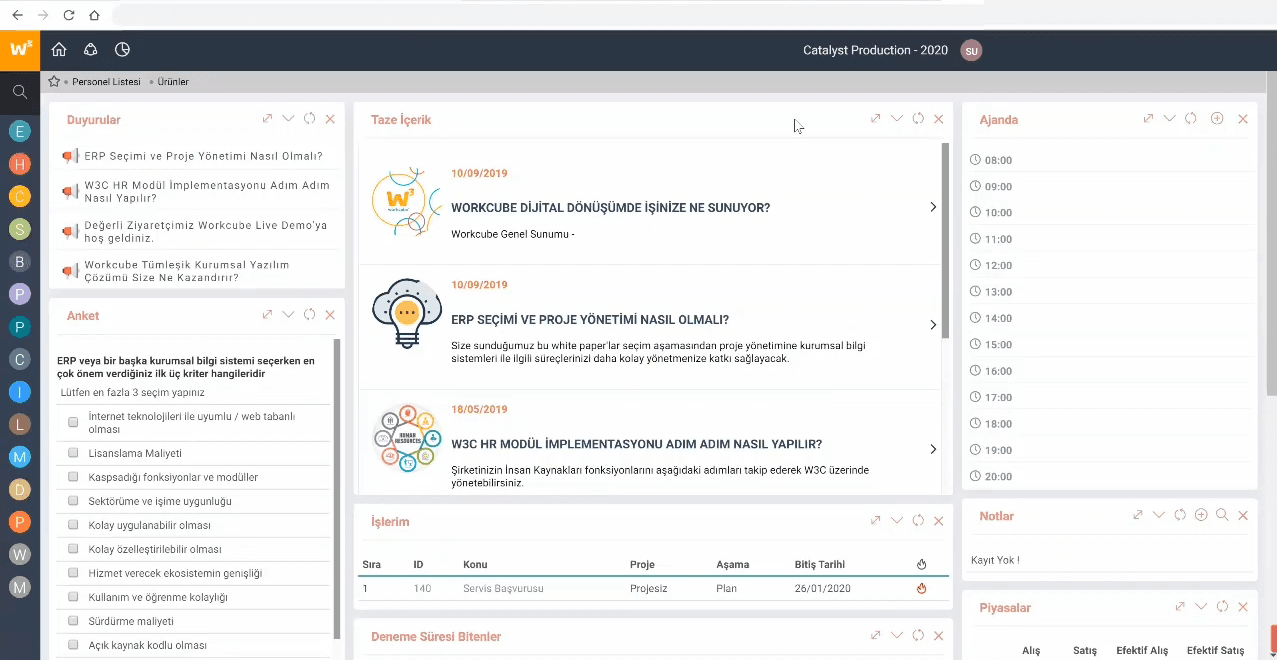
Task: Open announcement 'Değerli Ziyaretçimiz Workcube Live Demo'
Action: tap(205, 232)
